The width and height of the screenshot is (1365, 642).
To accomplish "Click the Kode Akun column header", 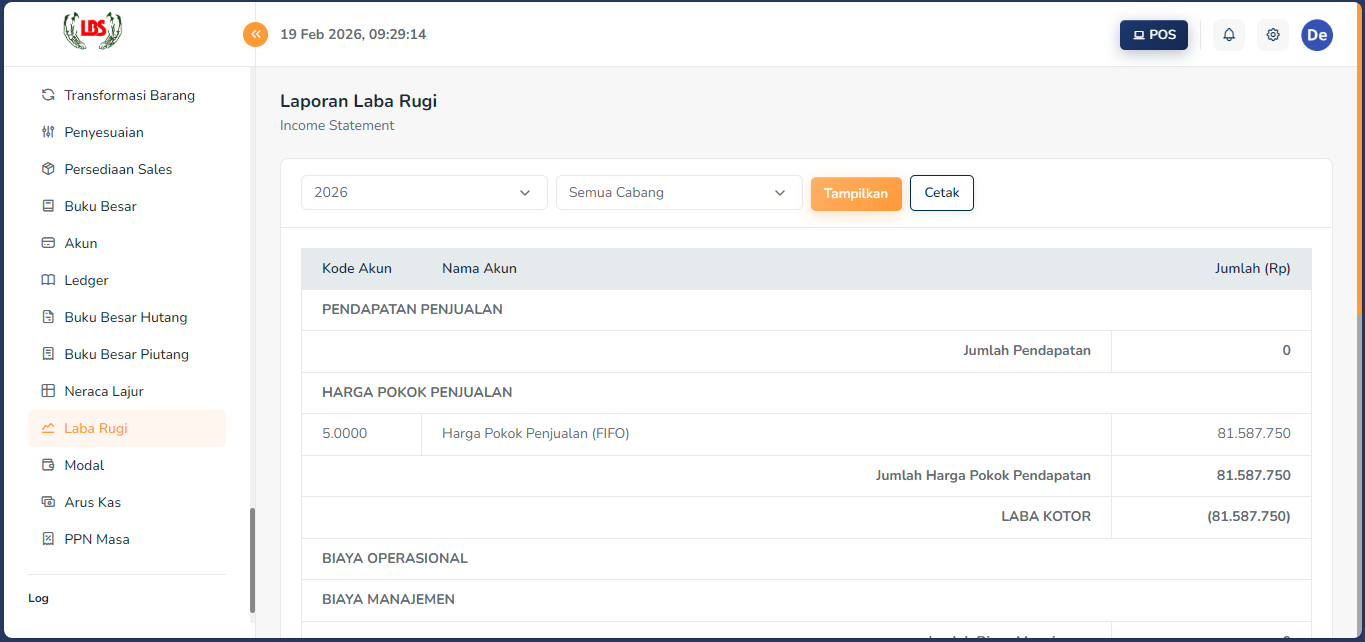I will pos(357,269).
